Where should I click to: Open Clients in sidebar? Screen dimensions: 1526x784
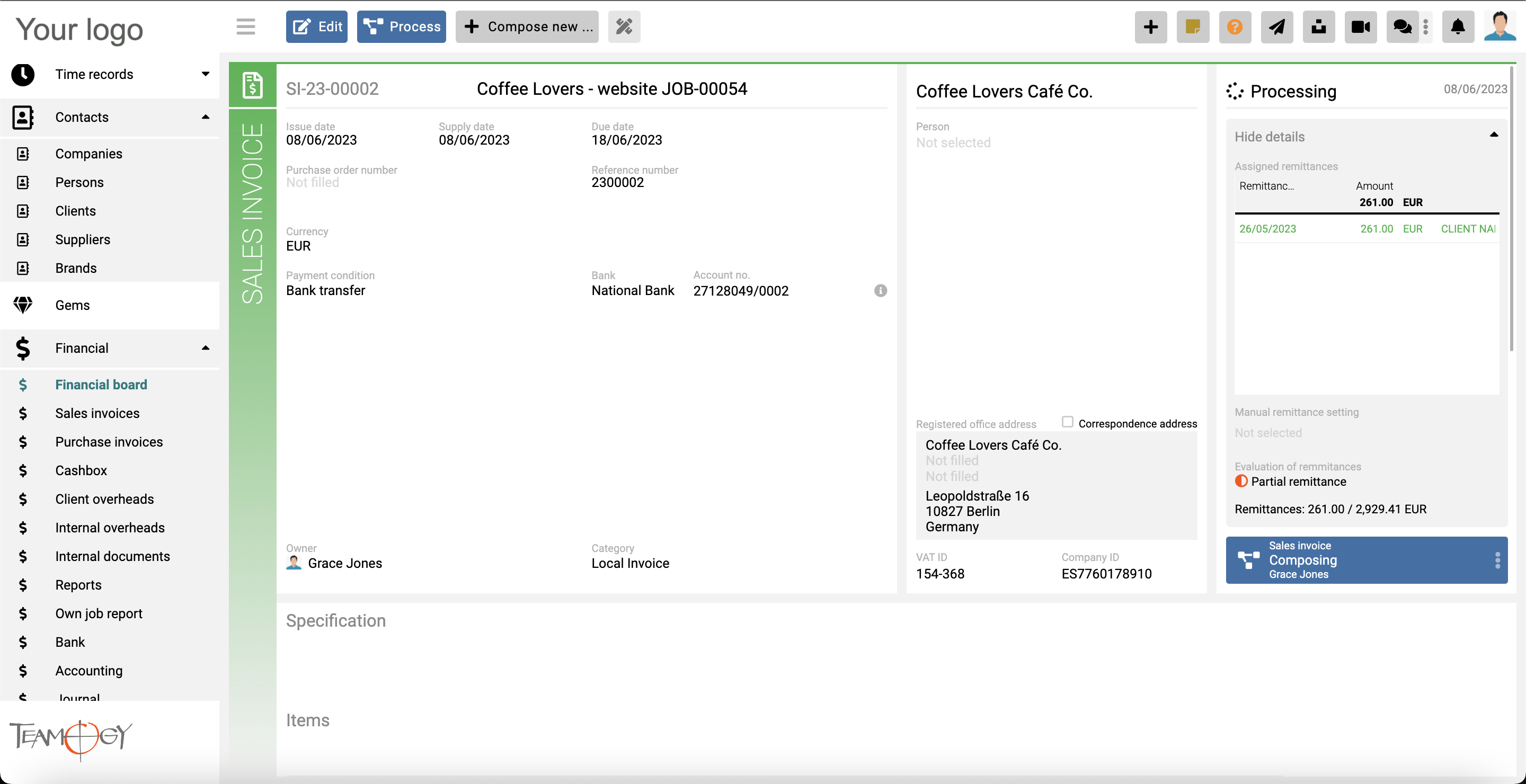(x=75, y=211)
